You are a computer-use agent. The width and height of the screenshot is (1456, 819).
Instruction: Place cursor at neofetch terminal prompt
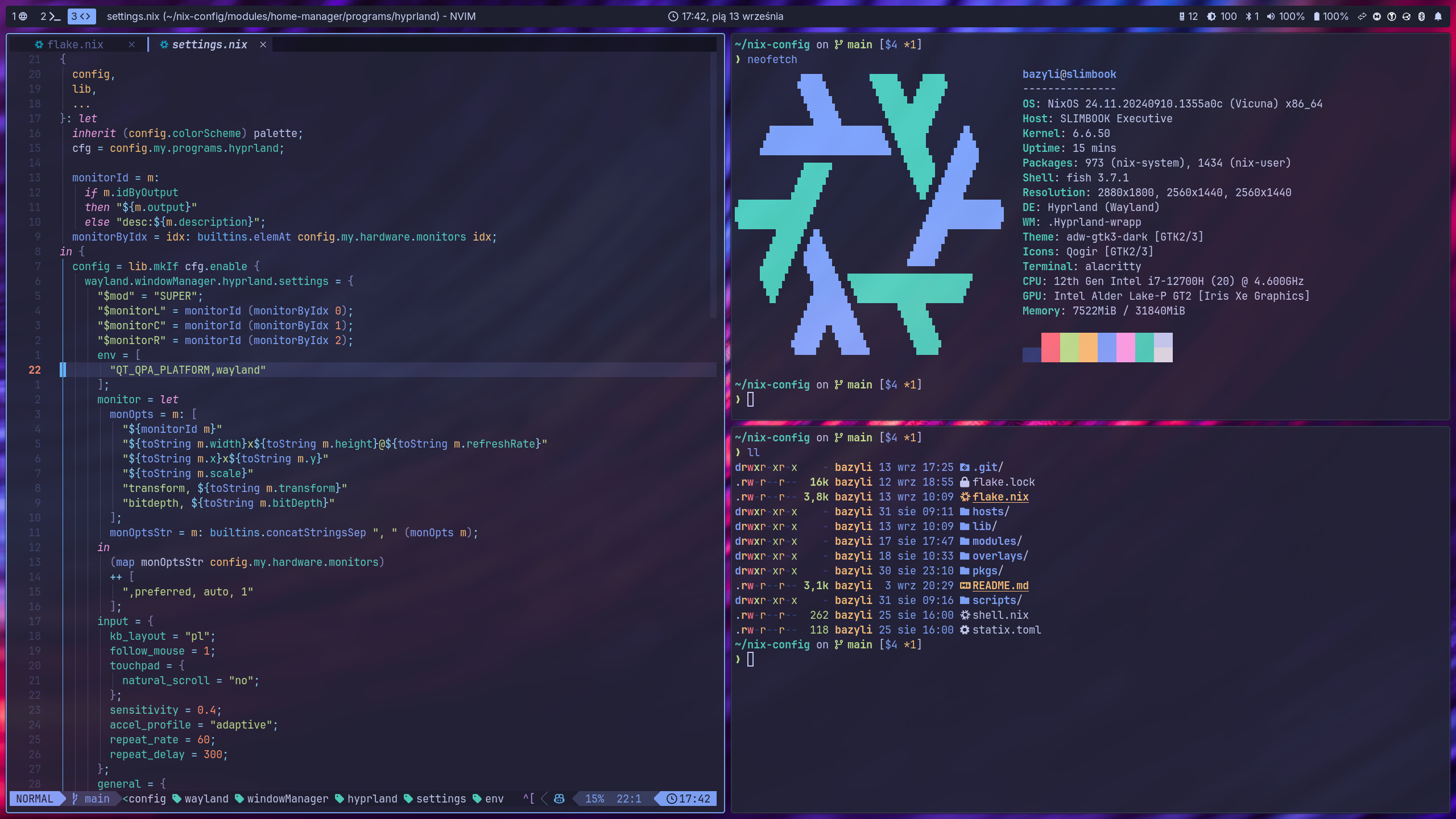coord(750,400)
